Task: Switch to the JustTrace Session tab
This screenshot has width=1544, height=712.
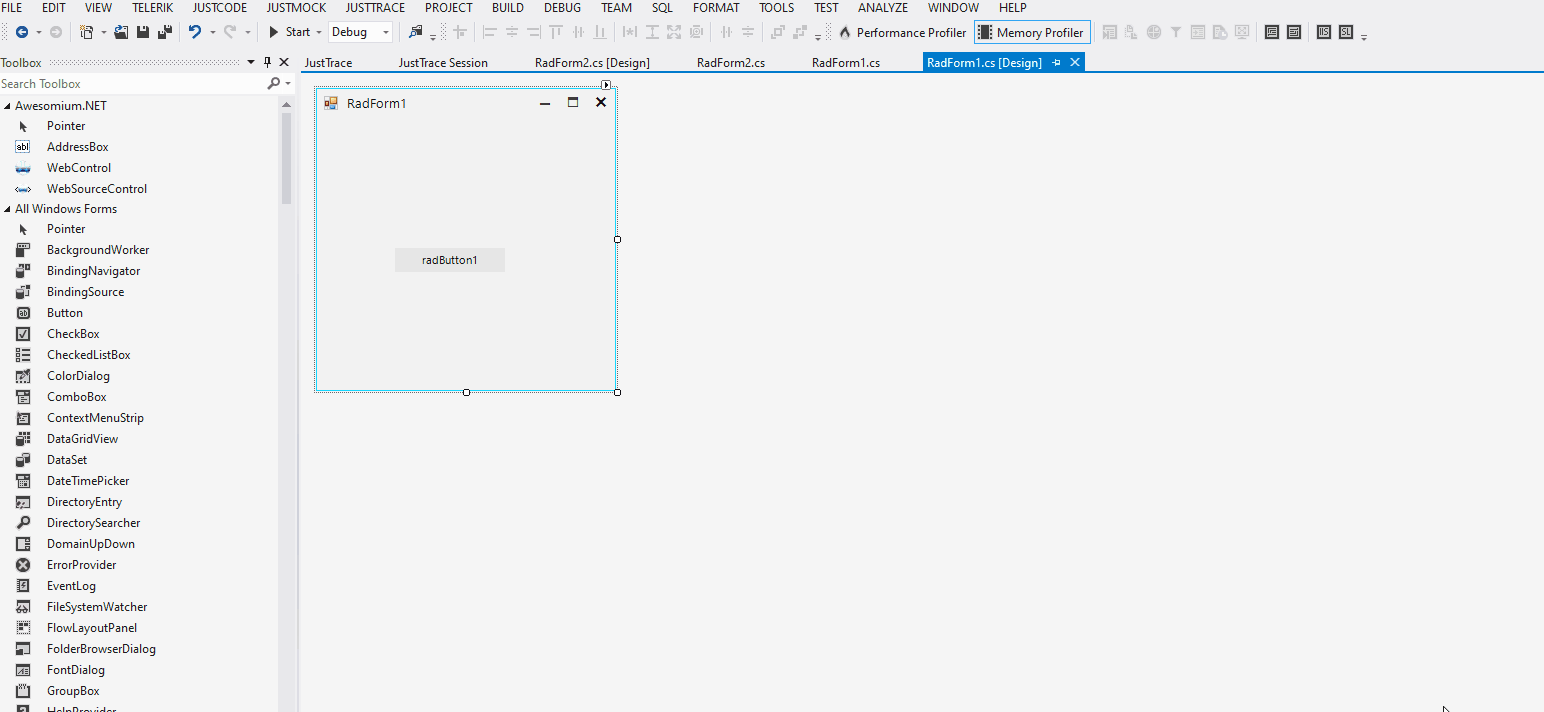Action: 443,62
